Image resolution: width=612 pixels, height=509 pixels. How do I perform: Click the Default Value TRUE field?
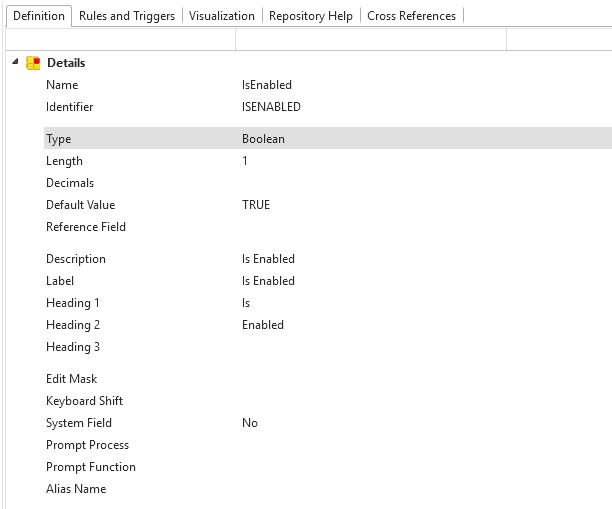coord(256,205)
